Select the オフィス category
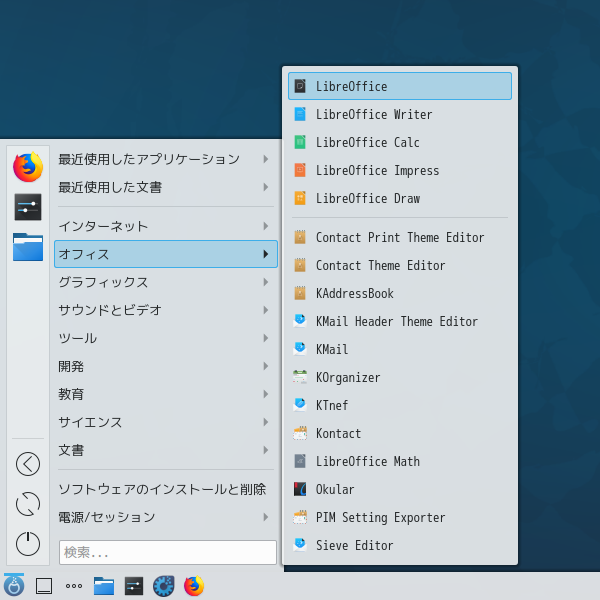Viewport: 600px width, 600px height. click(166, 254)
